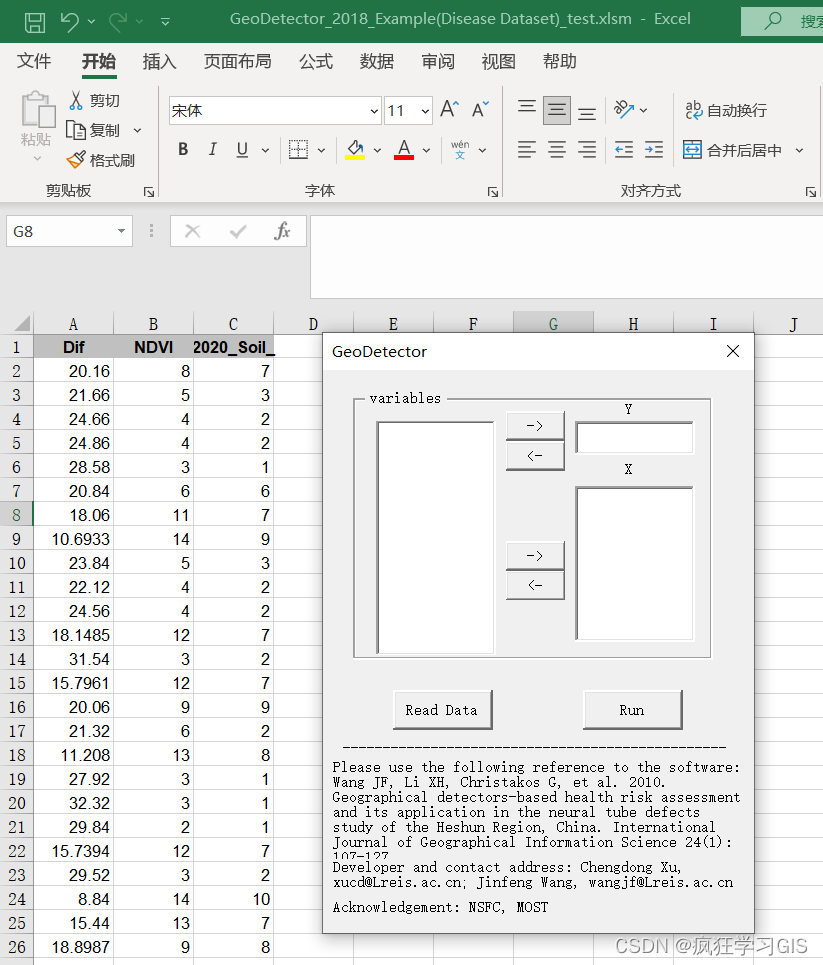Open the Underline style dropdown arrow
The height and width of the screenshot is (965, 823).
[265, 150]
